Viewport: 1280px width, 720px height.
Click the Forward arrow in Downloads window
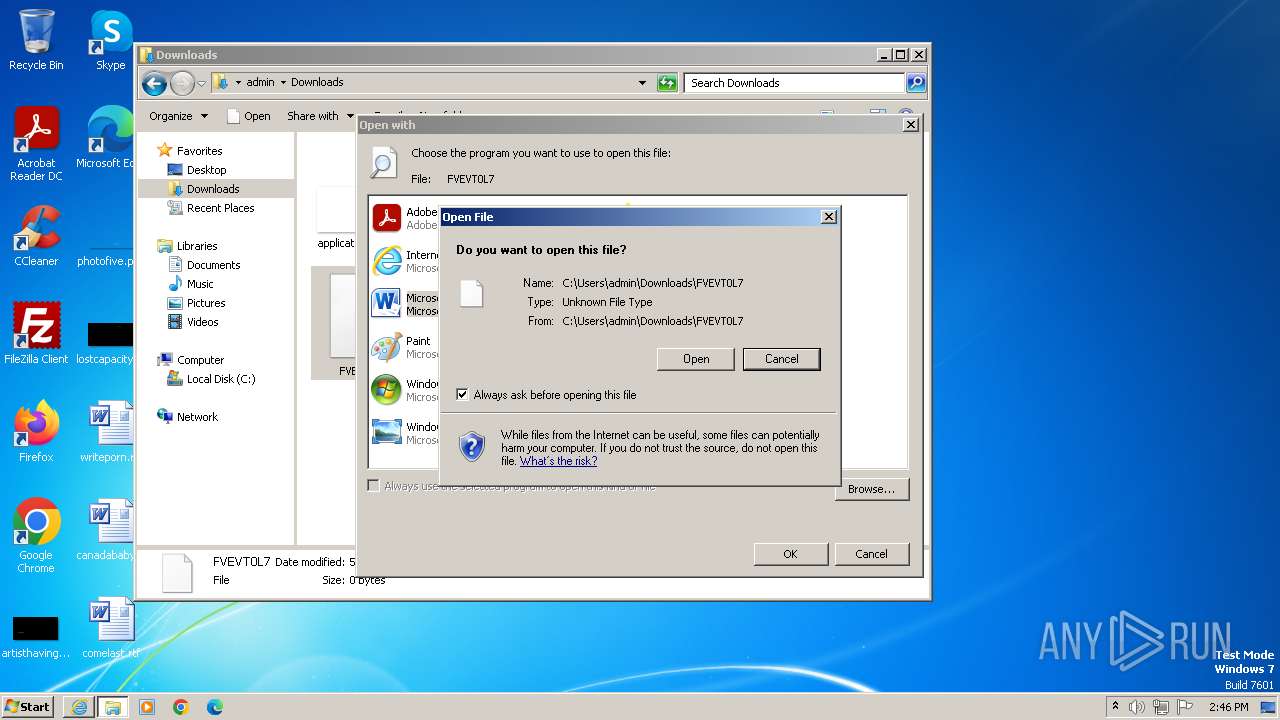click(182, 83)
